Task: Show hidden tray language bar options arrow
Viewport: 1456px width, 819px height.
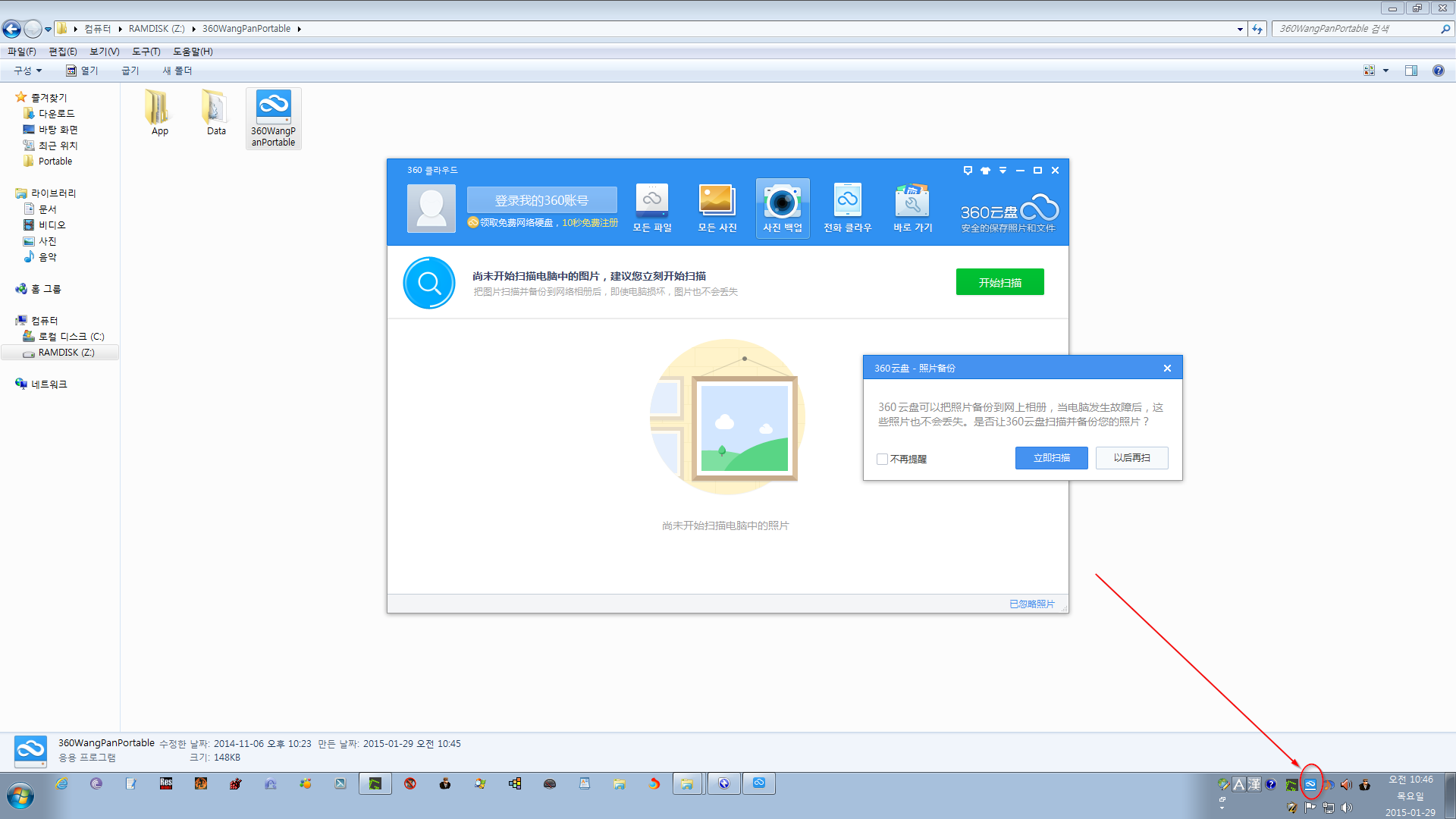Action: tap(1222, 808)
